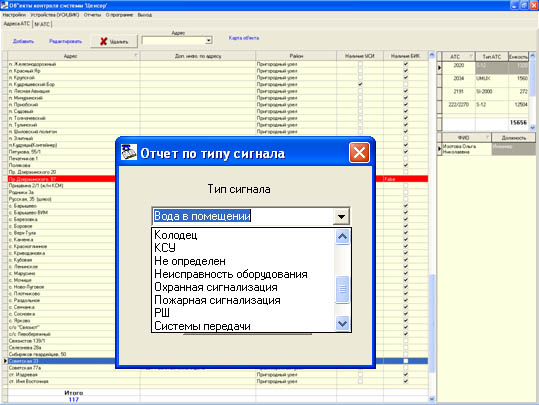The image size is (539, 405).
Task: Toggle БИК checkbox for 'с. Каменка' row
Action: [x=406, y=239]
